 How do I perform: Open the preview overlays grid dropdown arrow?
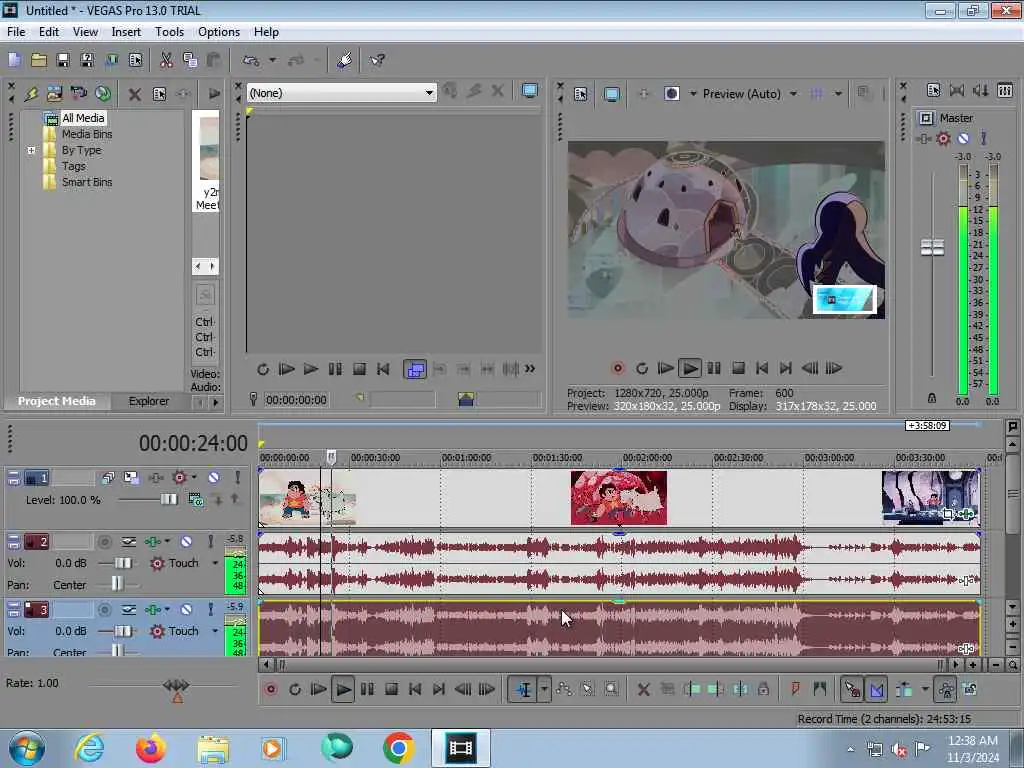pos(838,94)
